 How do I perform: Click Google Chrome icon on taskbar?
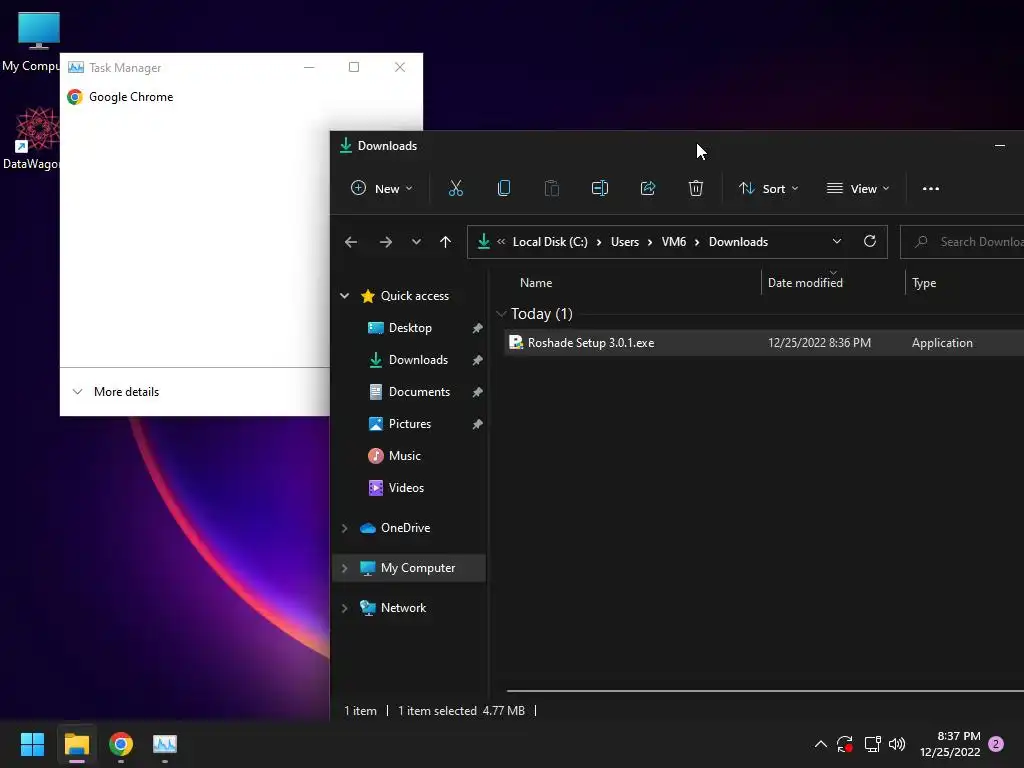(121, 744)
